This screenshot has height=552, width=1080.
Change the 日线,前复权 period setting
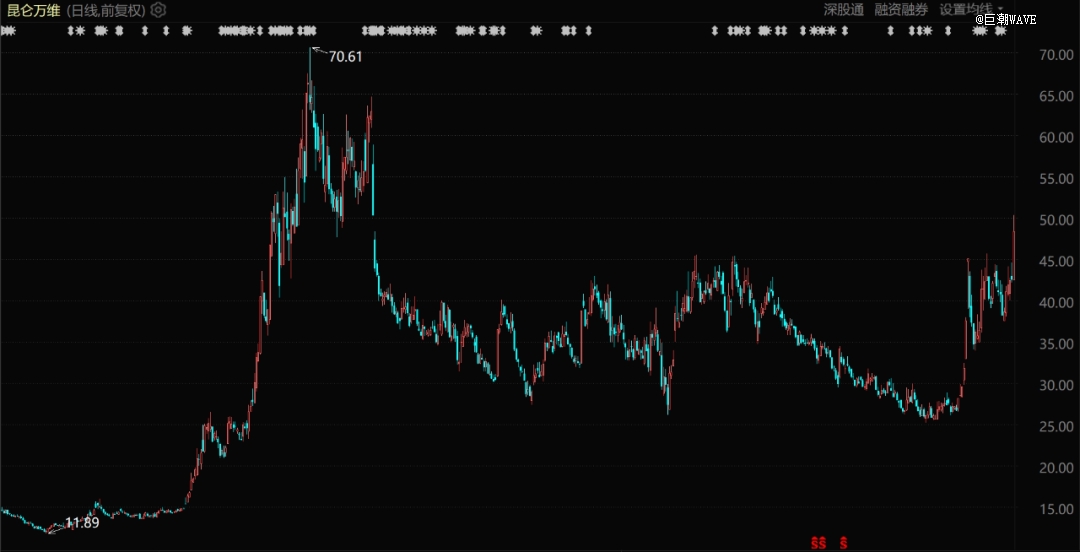(106, 10)
